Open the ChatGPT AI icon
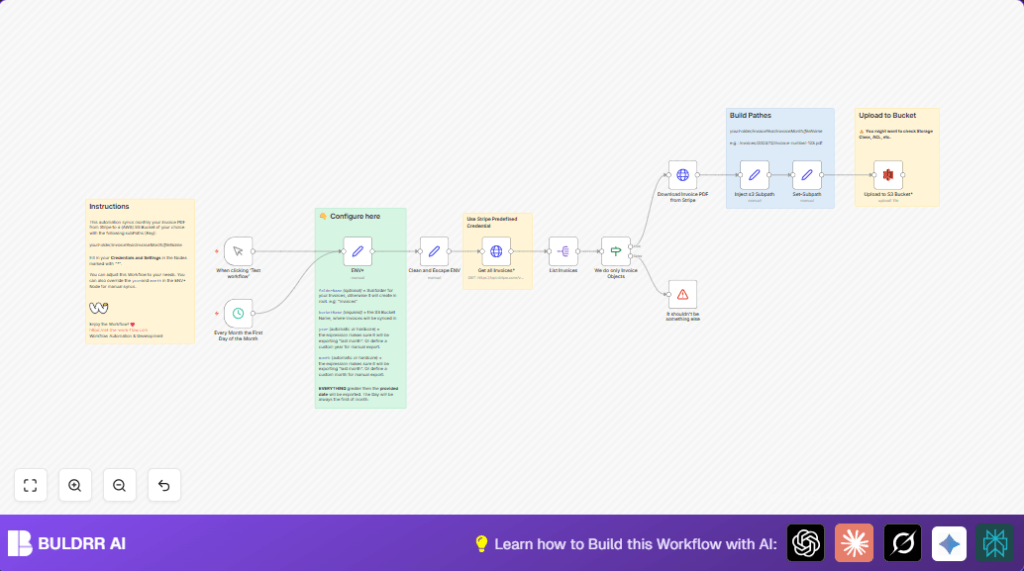This screenshot has width=1024, height=571. 805,543
